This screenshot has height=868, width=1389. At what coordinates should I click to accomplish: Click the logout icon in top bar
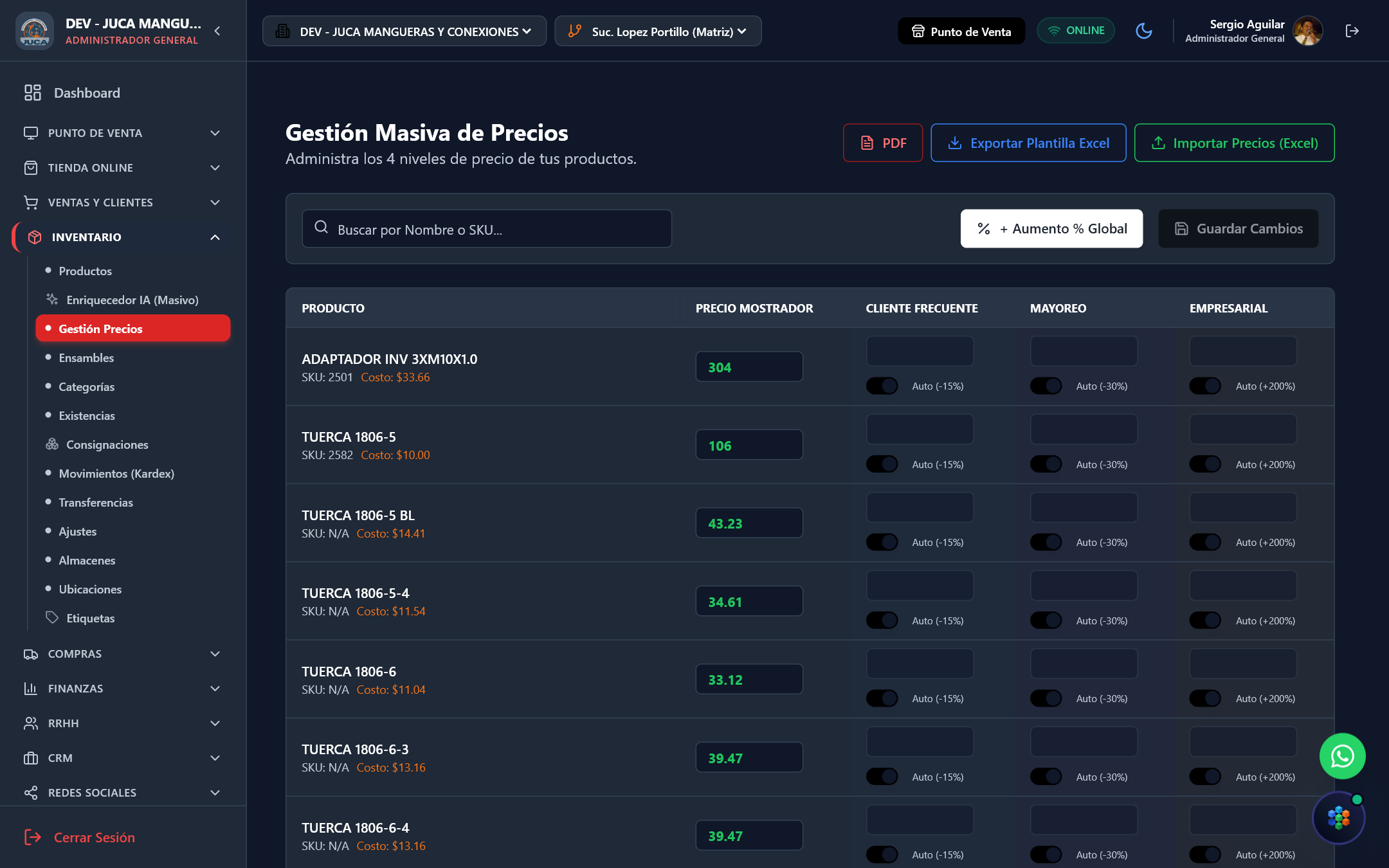(1352, 31)
